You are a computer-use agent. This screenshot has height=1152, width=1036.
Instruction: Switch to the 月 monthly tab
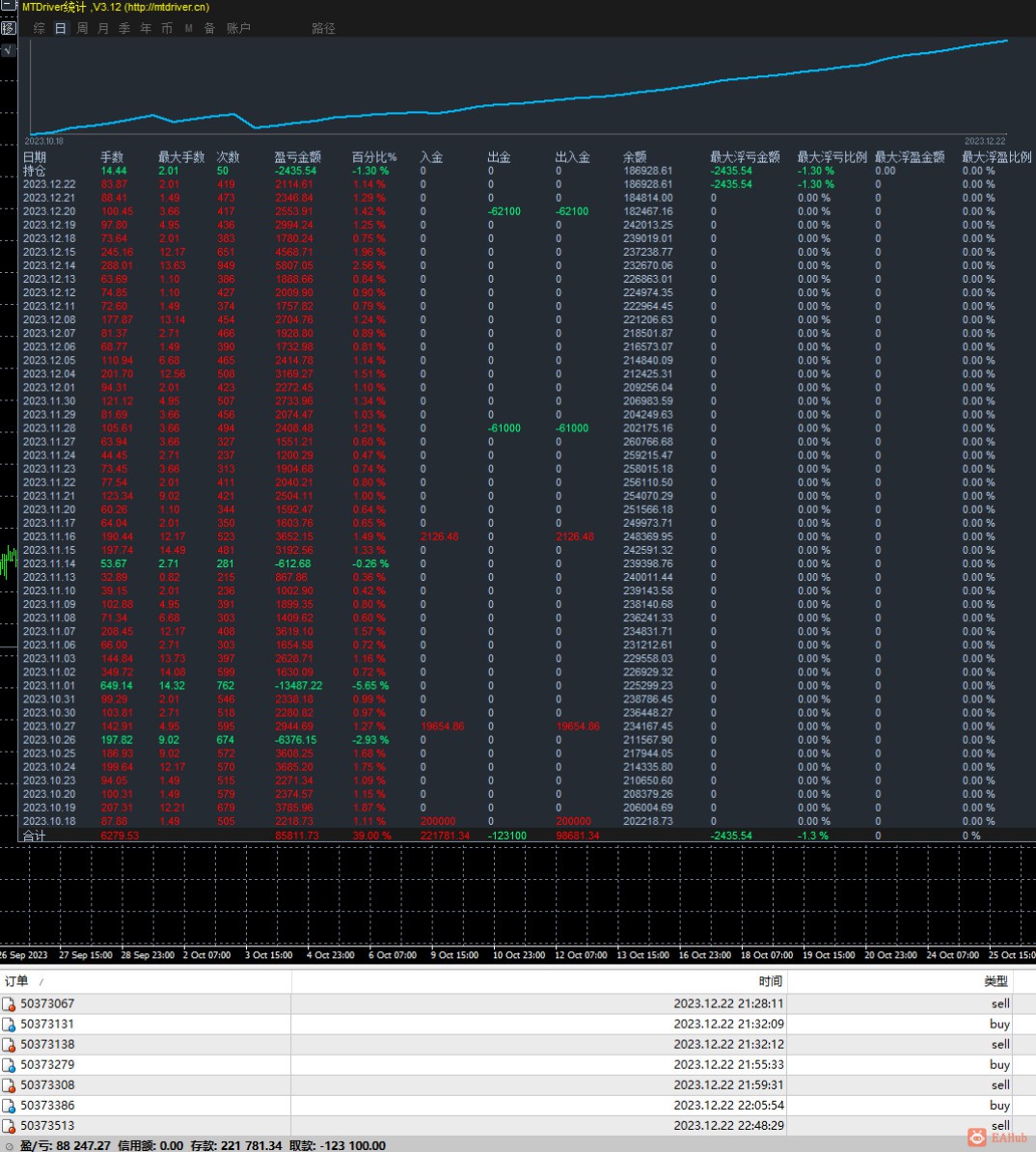103,28
